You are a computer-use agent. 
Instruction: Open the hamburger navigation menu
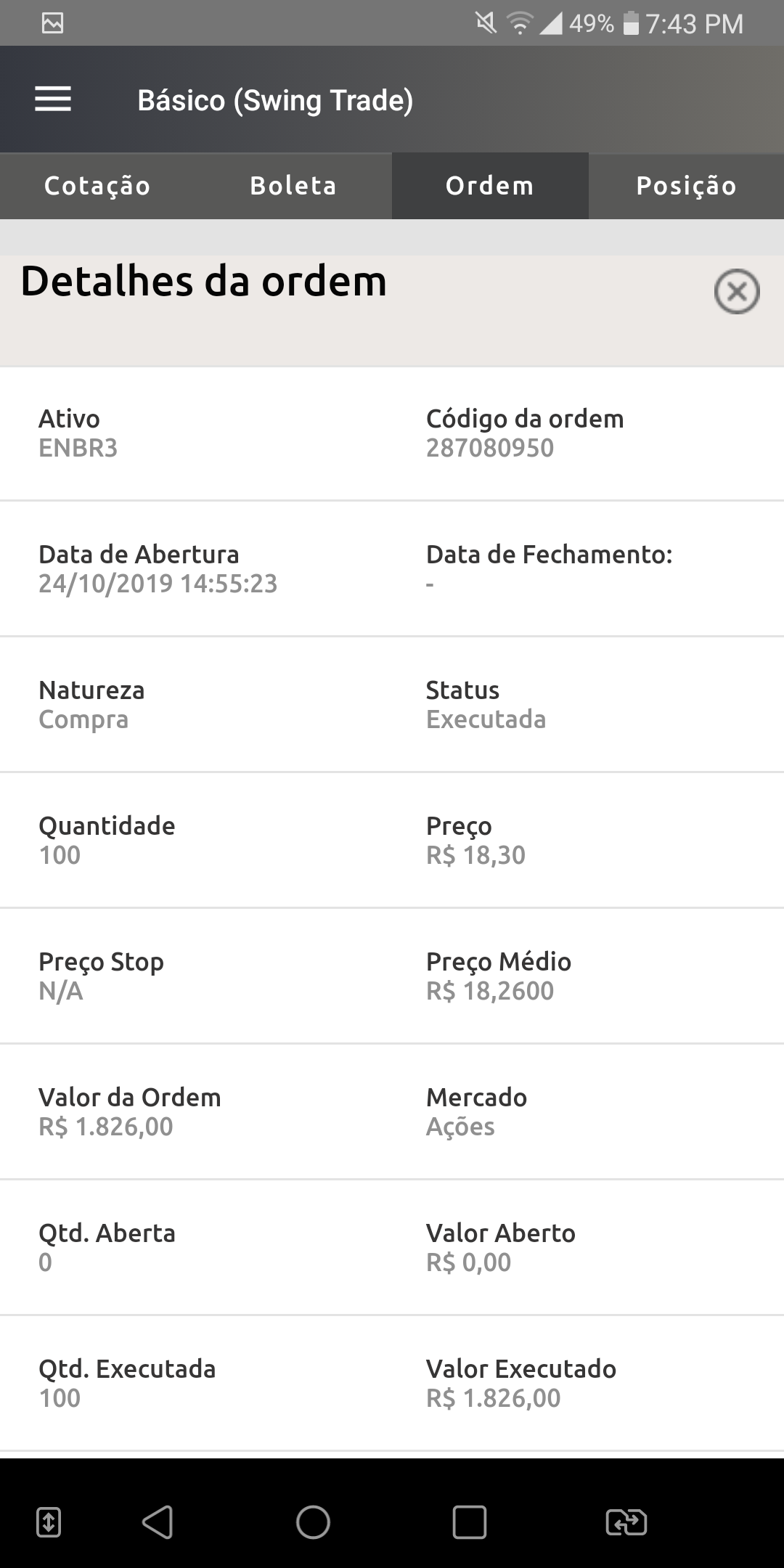53,99
